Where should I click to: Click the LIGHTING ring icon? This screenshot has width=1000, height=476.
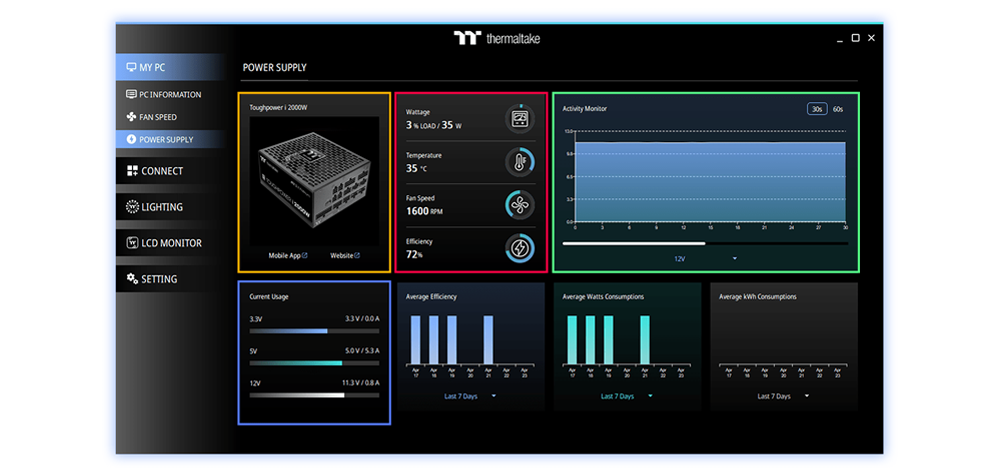(132, 207)
